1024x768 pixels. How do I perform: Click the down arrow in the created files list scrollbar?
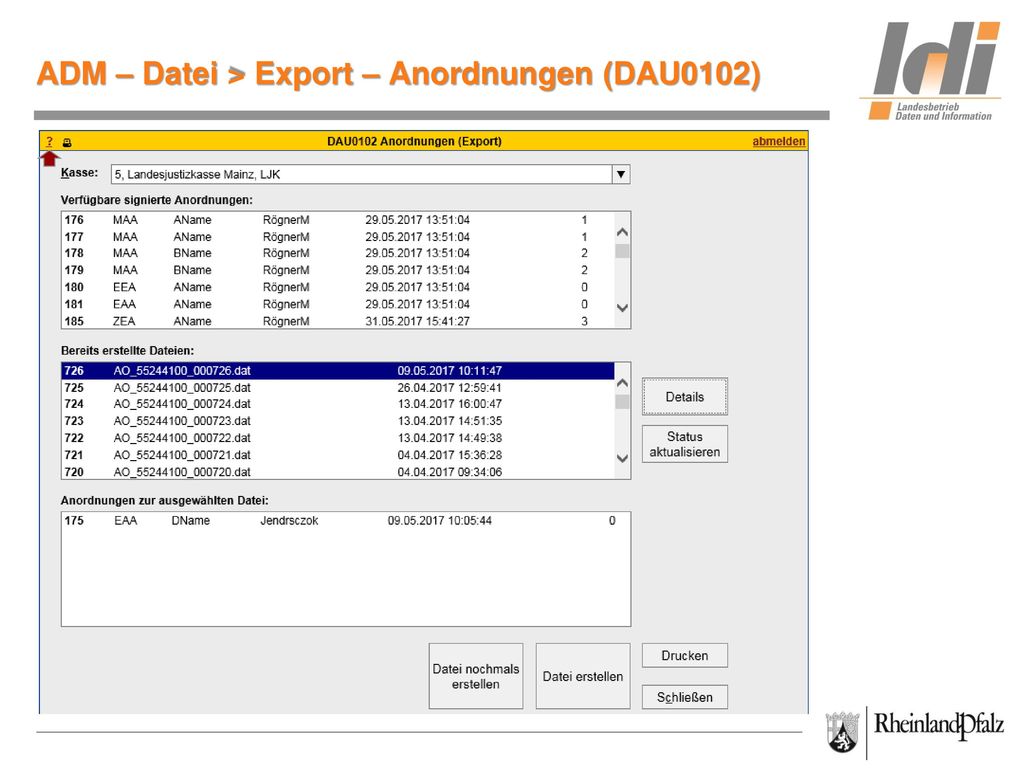pos(622,458)
